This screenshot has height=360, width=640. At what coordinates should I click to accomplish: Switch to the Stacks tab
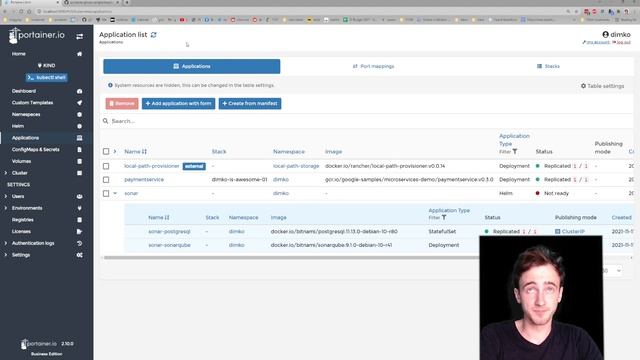[x=548, y=67]
